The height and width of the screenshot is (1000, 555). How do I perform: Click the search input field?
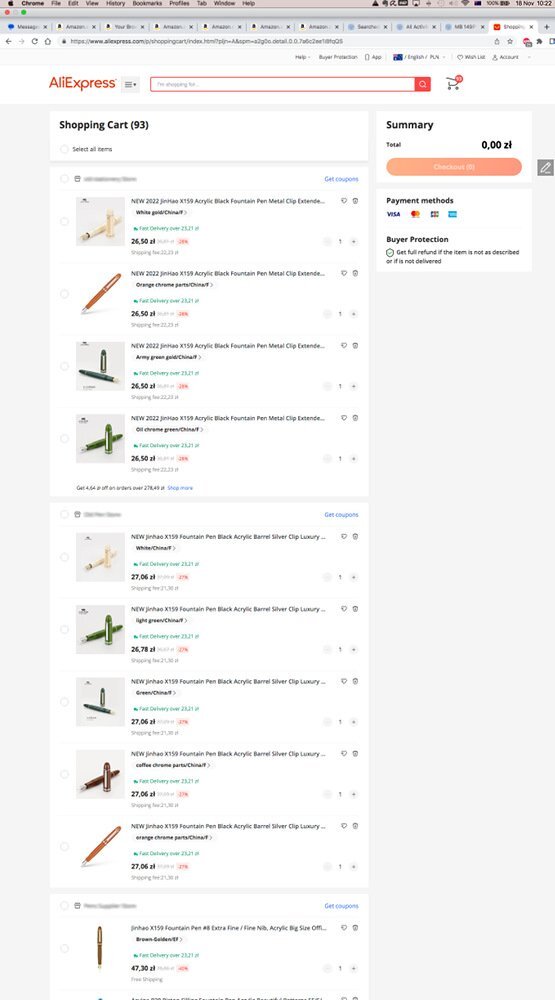click(282, 84)
